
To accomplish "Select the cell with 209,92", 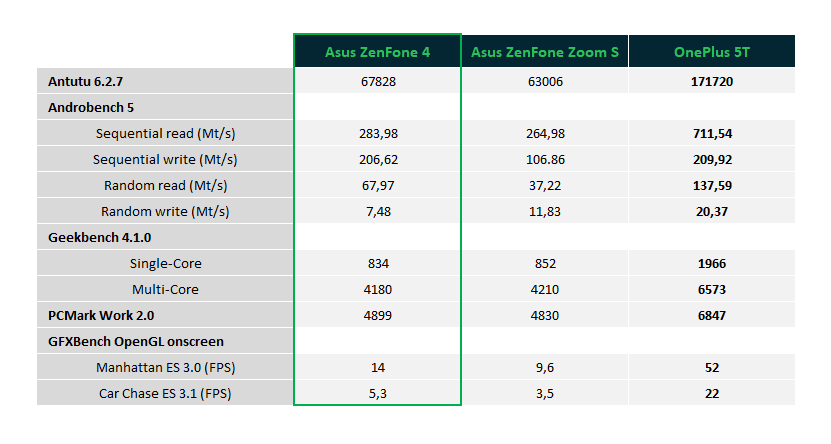I will 712,159.
